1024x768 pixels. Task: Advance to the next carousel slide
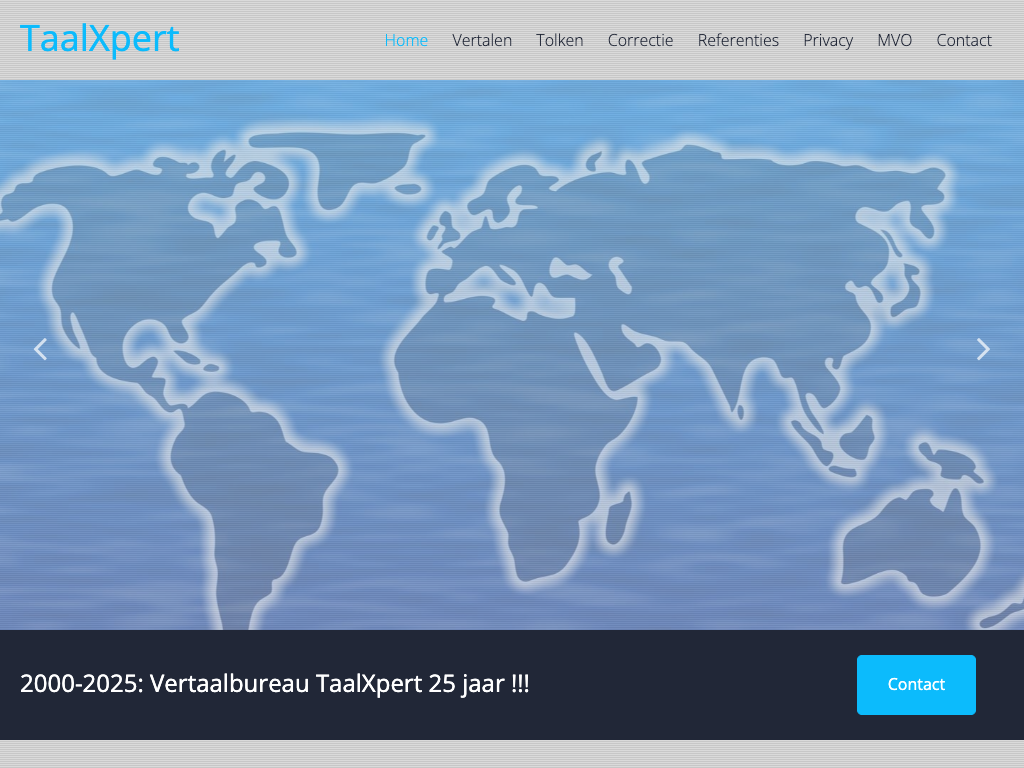[983, 349]
